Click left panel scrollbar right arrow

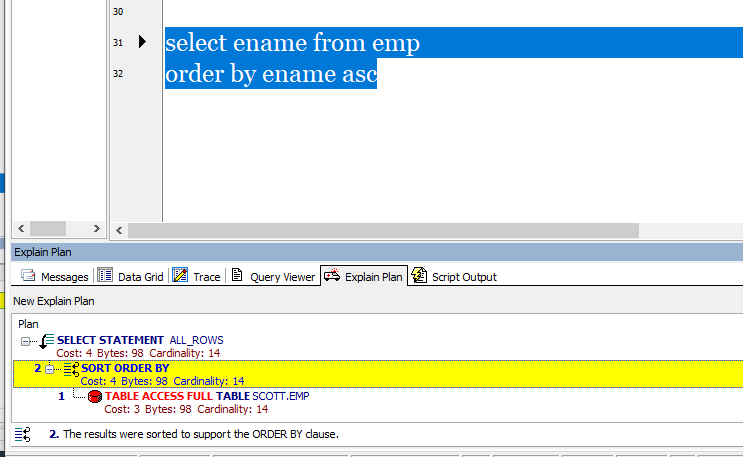[97, 228]
